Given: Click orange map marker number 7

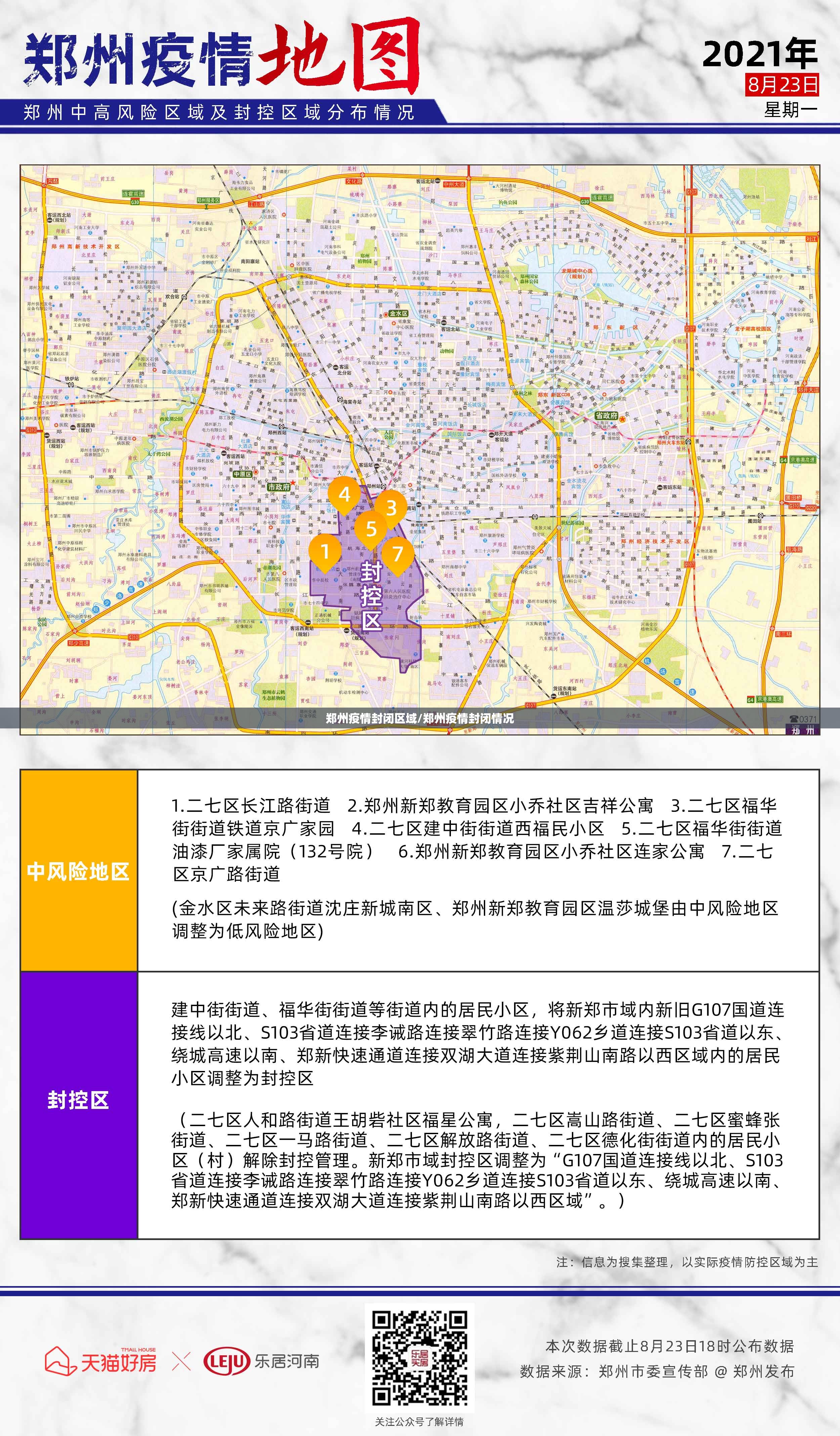Looking at the screenshot, I should [397, 553].
